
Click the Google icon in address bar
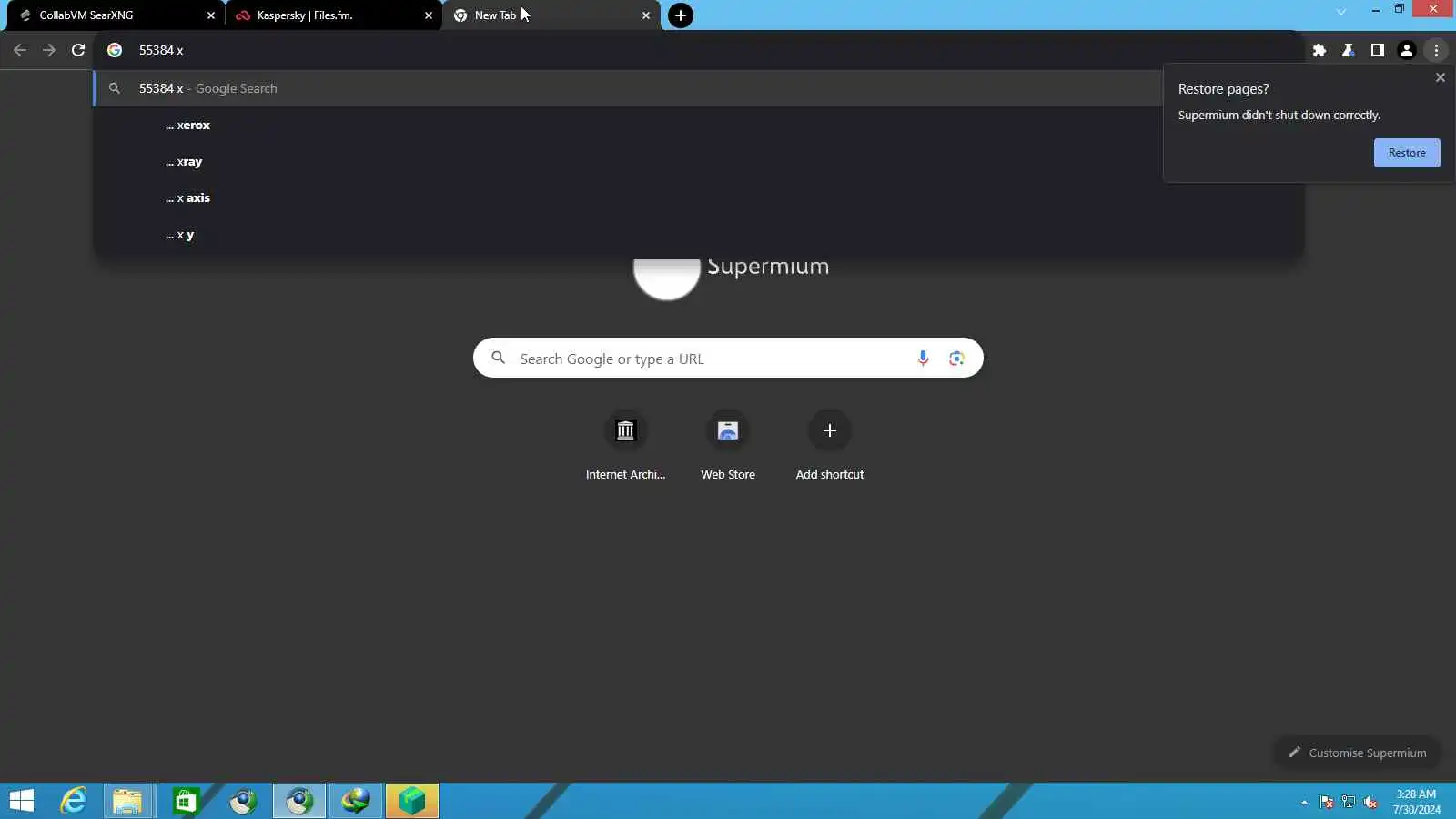click(115, 50)
